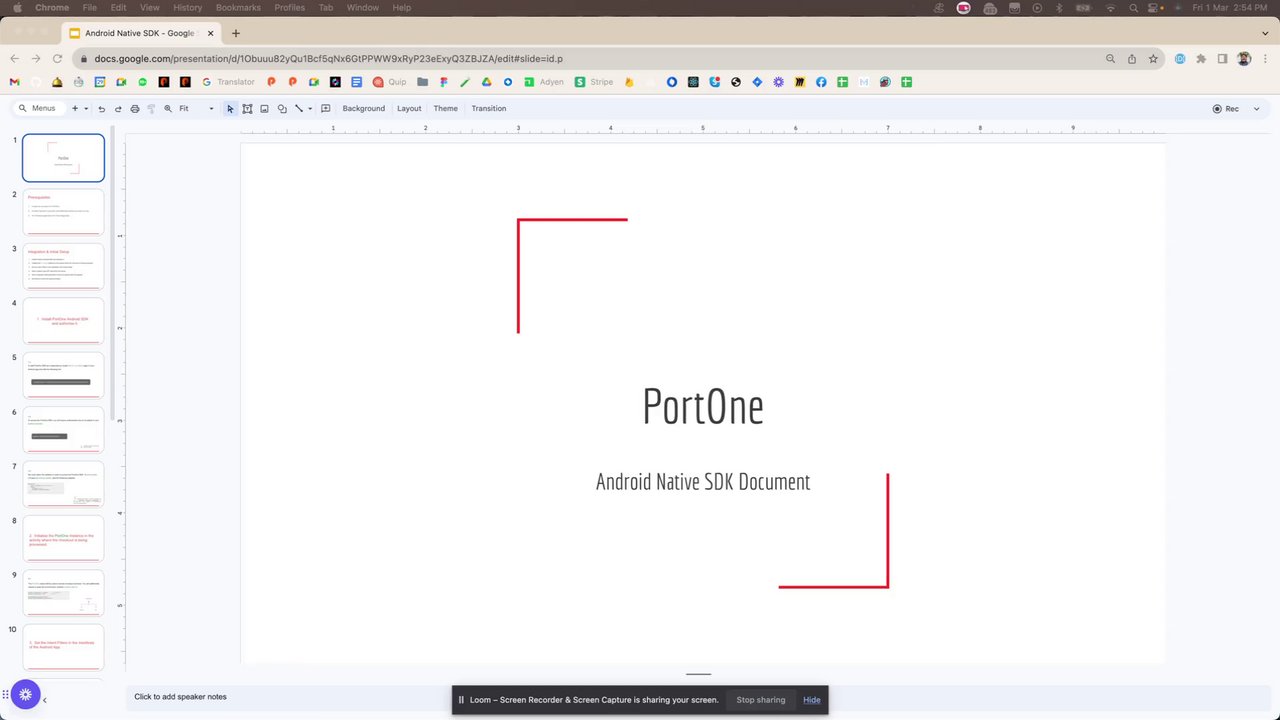The height and width of the screenshot is (720, 1280).
Task: Click the PortOne title text on slide
Action: [x=703, y=406]
